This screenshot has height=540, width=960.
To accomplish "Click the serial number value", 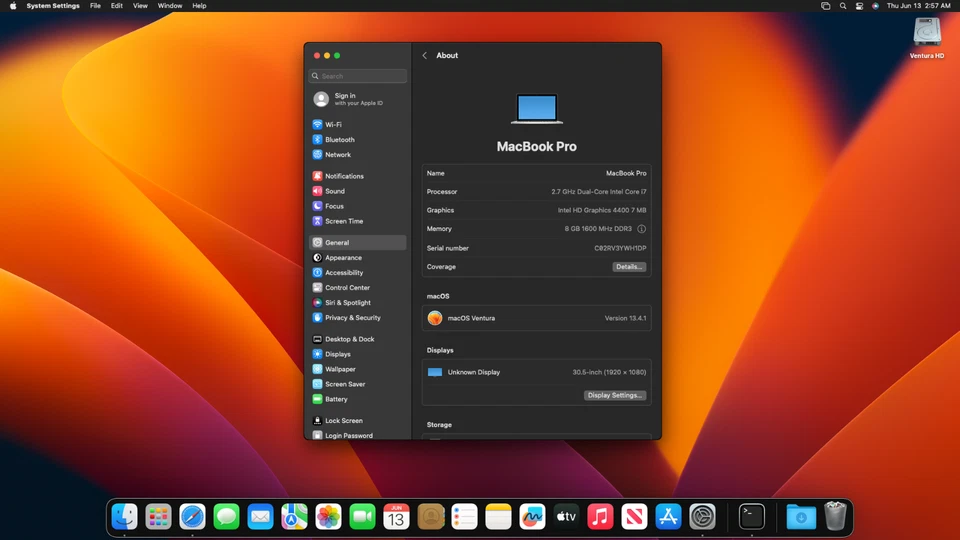I will point(620,249).
